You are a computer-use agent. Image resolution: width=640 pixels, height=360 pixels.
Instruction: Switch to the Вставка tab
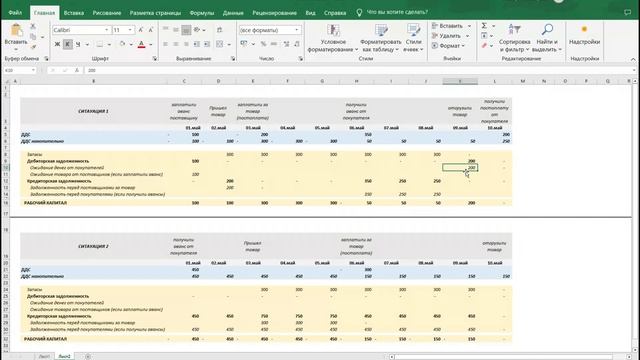point(74,13)
